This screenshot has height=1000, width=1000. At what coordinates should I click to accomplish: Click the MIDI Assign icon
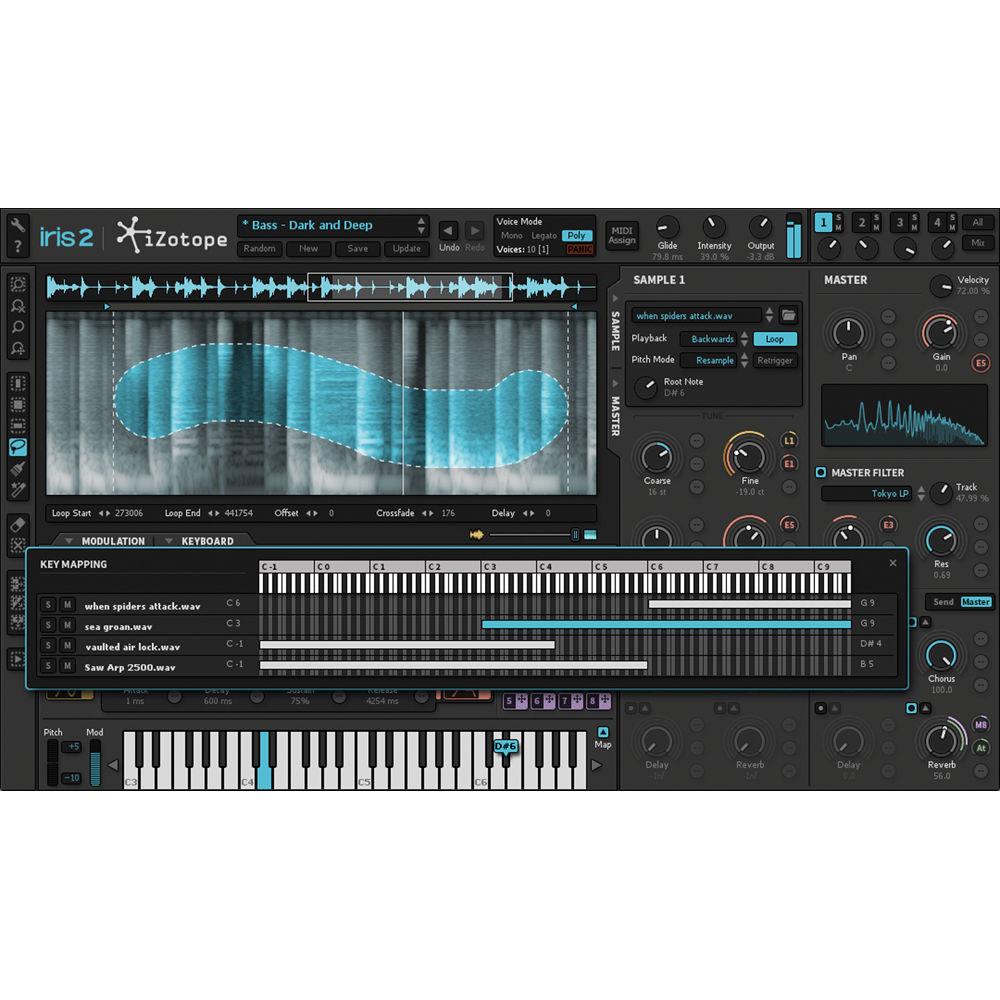(622, 233)
